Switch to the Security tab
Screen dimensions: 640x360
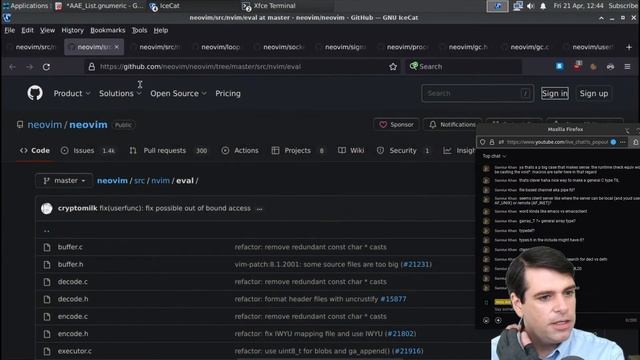403,151
